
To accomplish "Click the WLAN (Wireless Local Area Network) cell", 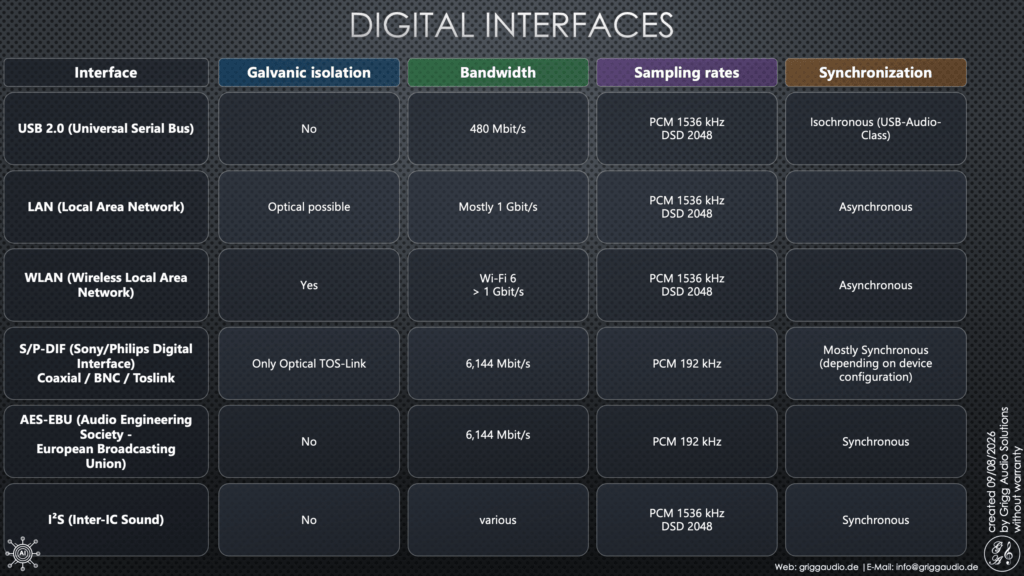I will [x=106, y=285].
